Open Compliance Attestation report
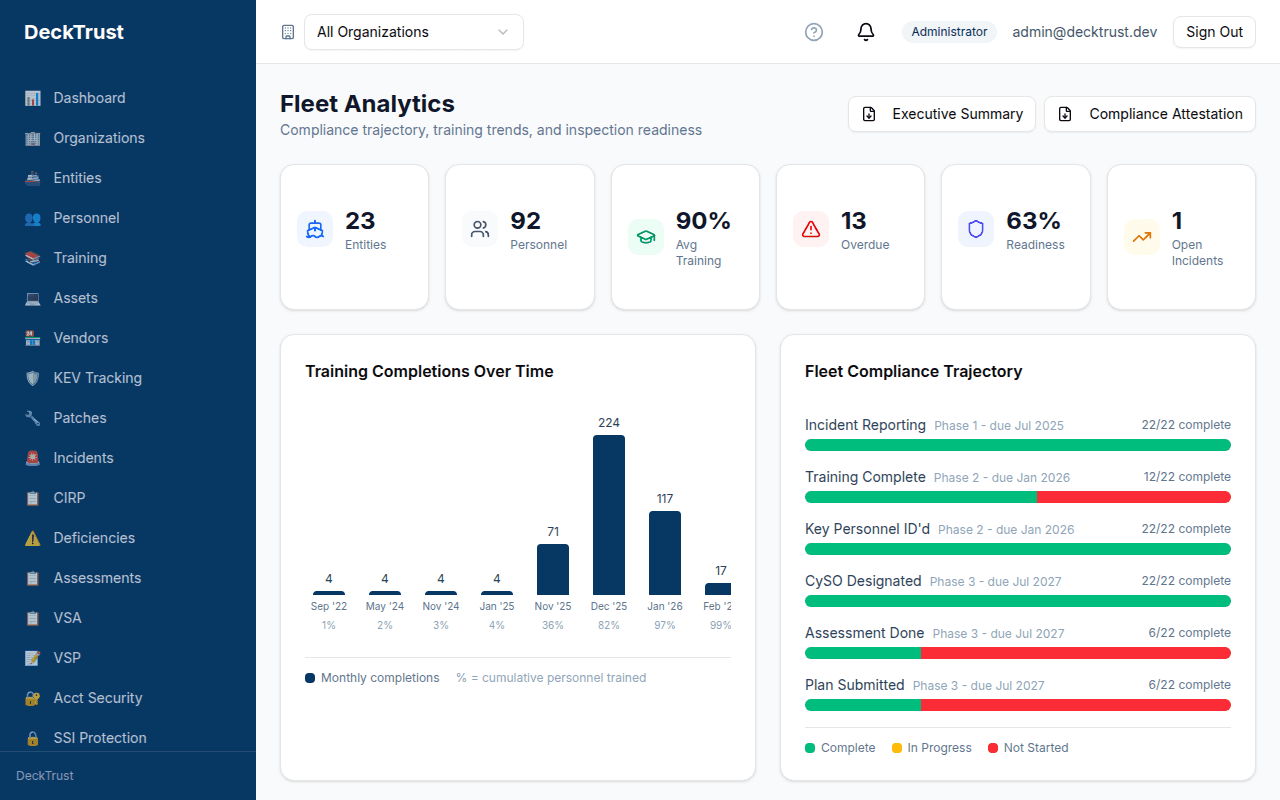Image resolution: width=1280 pixels, height=800 pixels. 1149,113
